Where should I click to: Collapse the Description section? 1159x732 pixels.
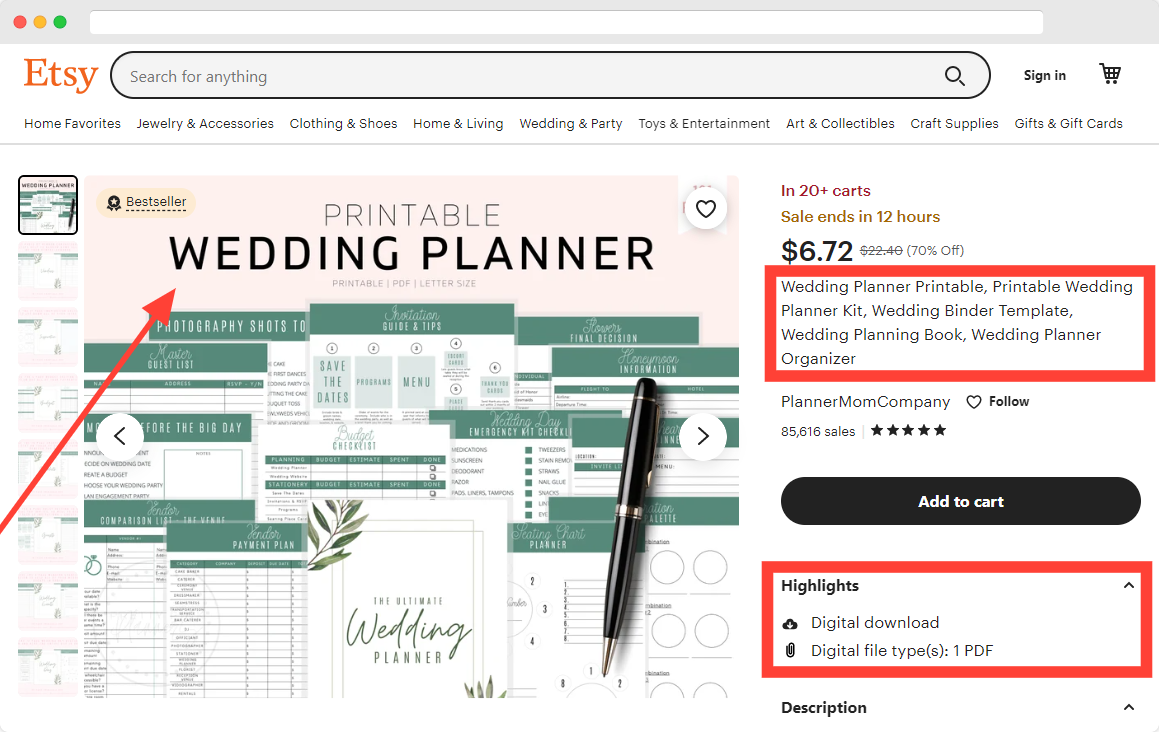[x=1128, y=708]
